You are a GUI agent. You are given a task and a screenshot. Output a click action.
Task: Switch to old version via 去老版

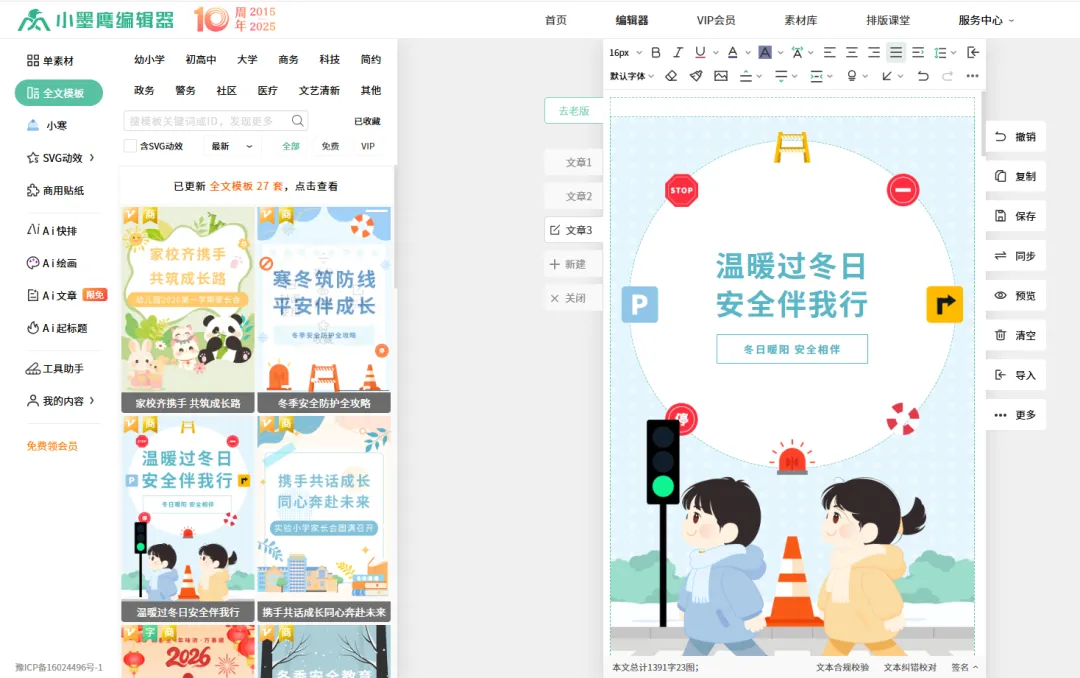(x=574, y=110)
